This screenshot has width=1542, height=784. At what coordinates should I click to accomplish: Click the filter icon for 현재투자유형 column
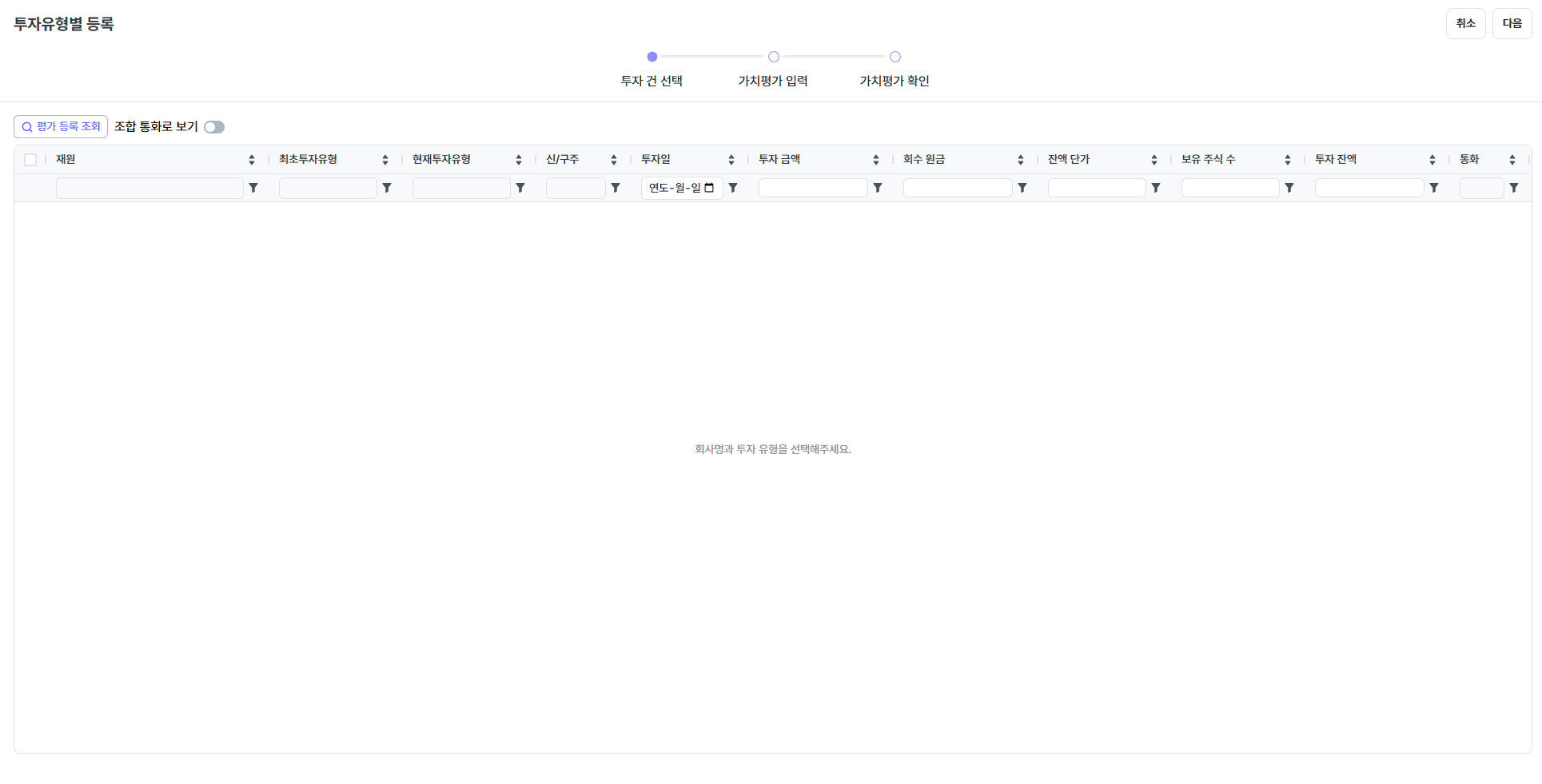click(x=520, y=188)
